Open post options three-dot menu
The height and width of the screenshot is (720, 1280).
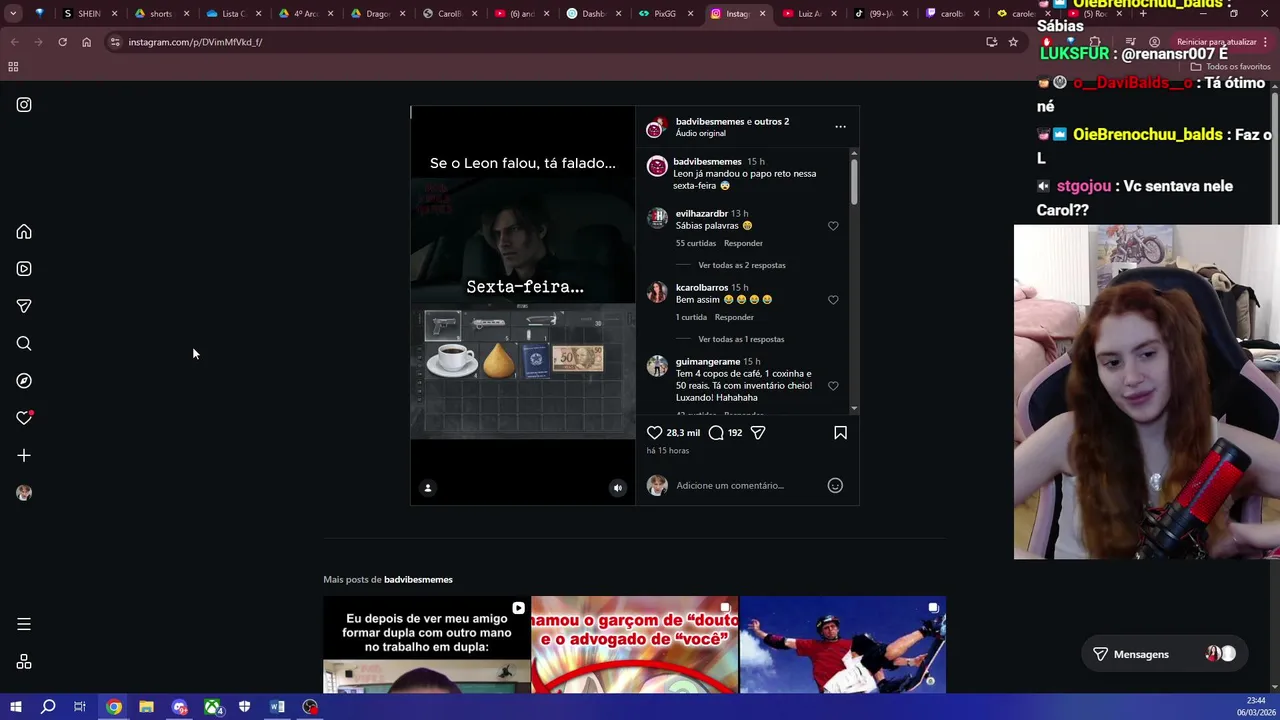coord(840,127)
